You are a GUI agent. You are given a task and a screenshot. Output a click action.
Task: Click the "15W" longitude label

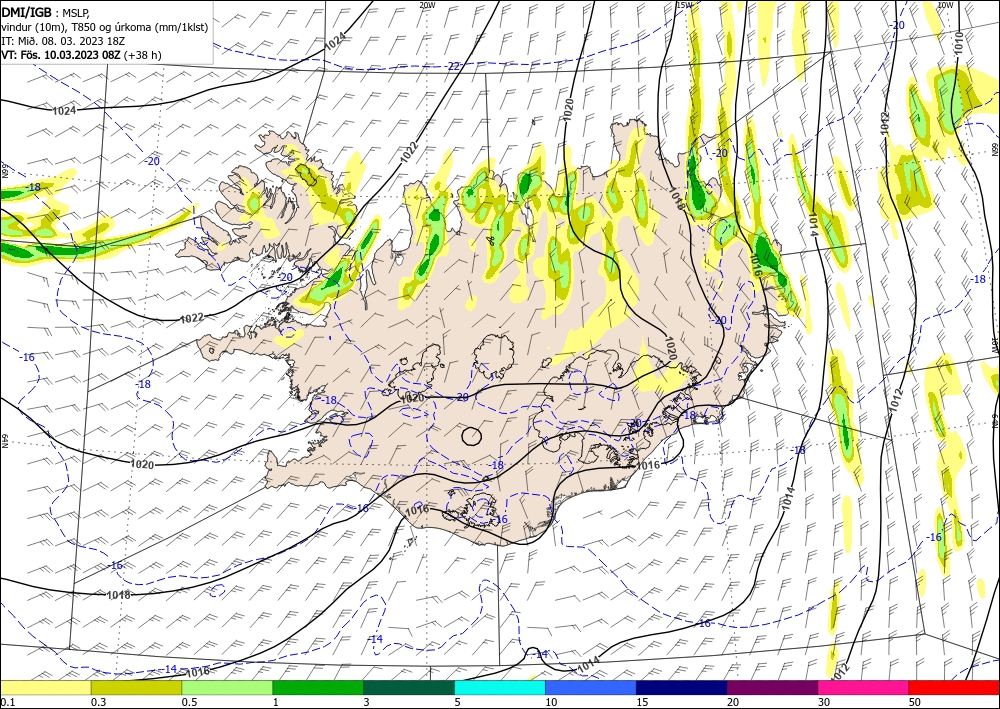(684, 5)
